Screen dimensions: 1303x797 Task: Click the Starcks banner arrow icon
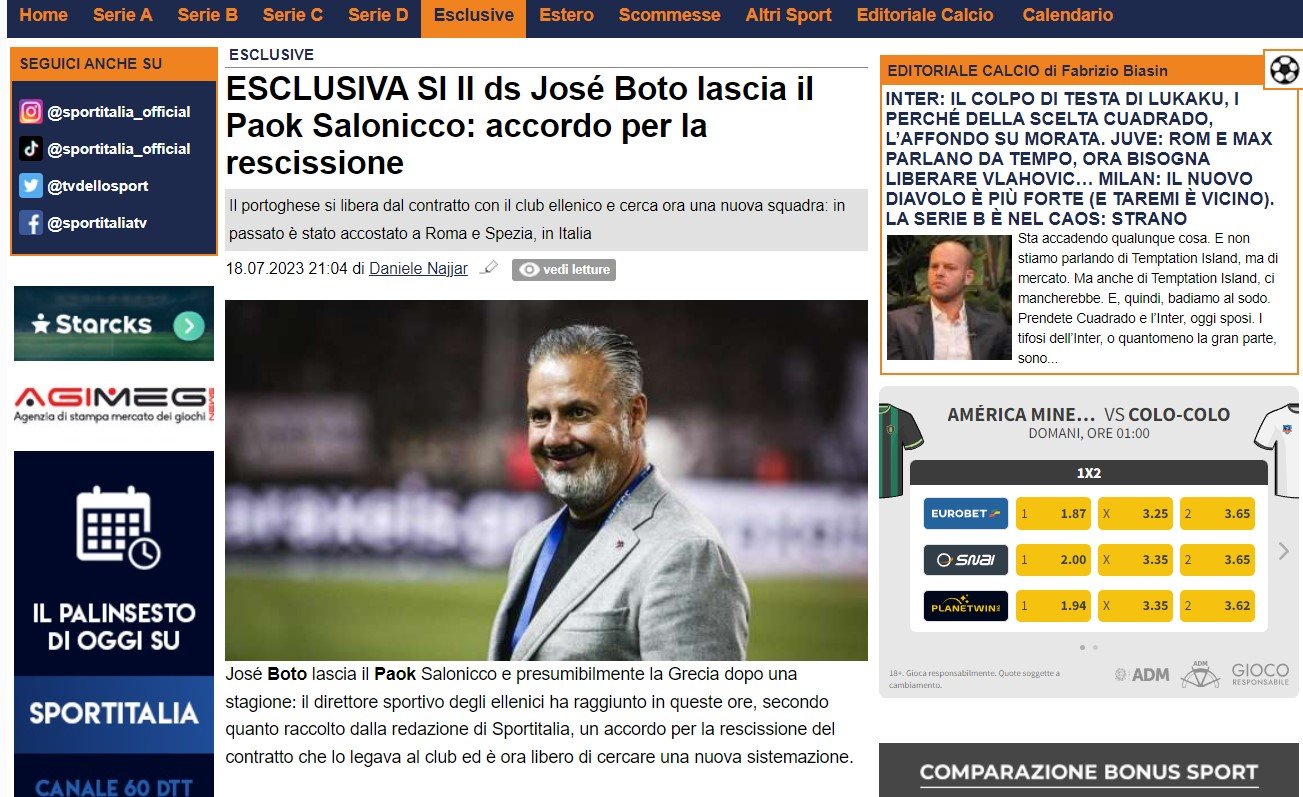(189, 325)
